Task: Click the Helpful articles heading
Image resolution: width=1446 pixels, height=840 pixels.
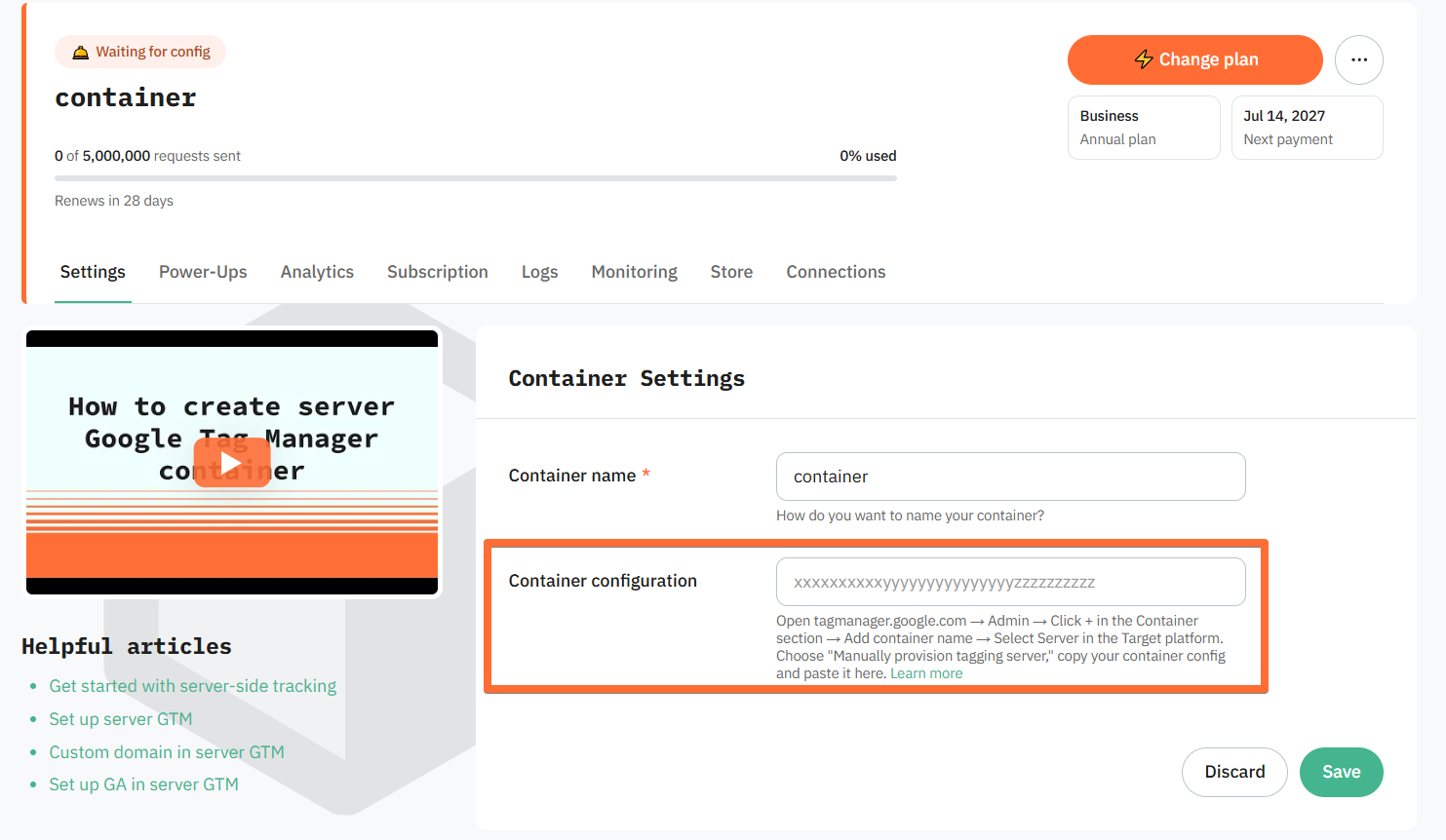Action: (x=127, y=646)
